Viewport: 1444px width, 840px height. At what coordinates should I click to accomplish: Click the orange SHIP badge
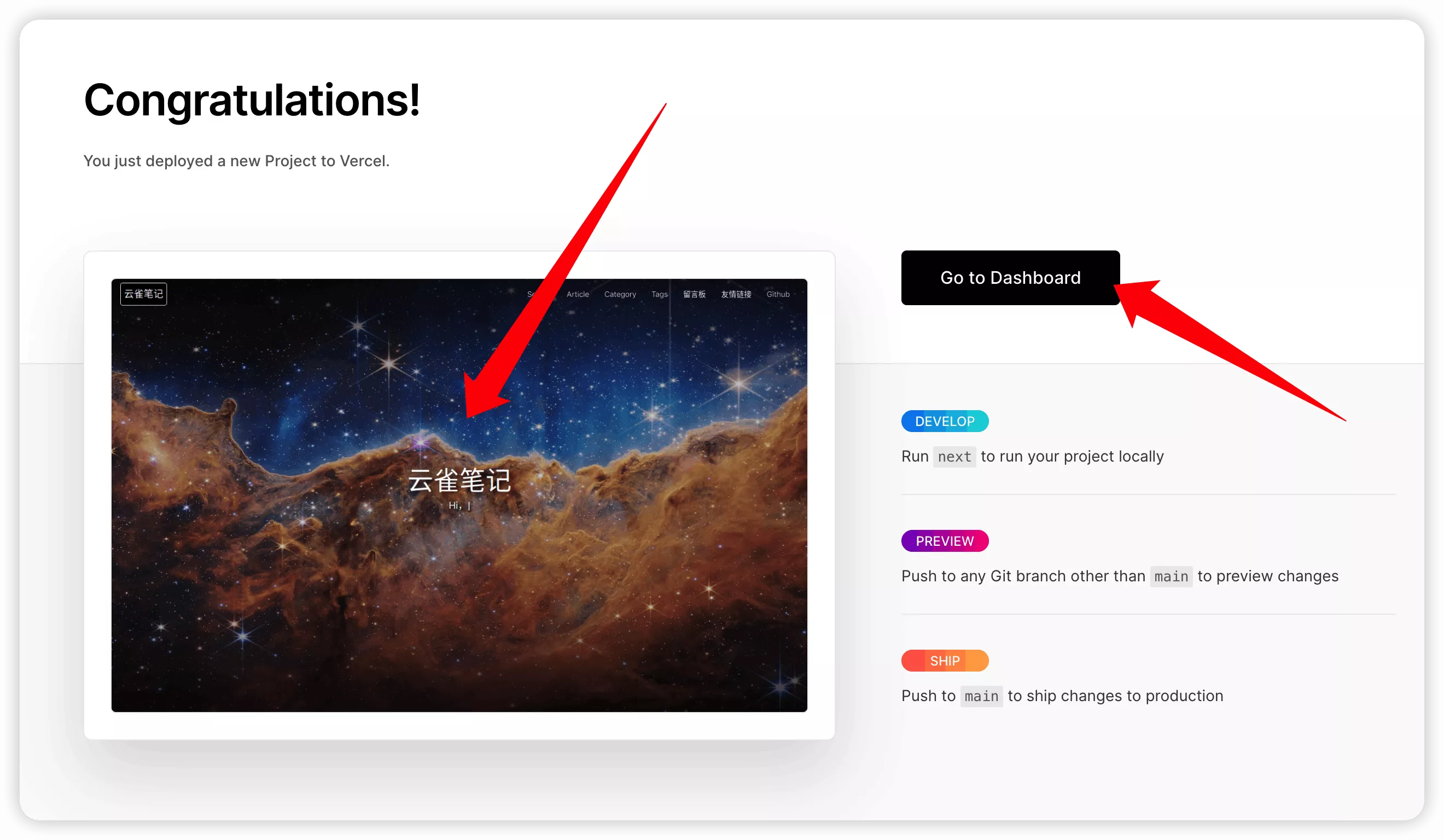pos(945,661)
